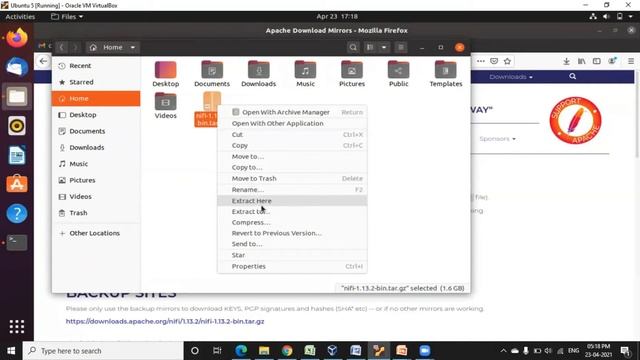This screenshot has width=640, height=360.
Task: Open Documents in Files sidebar
Action: click(96, 131)
